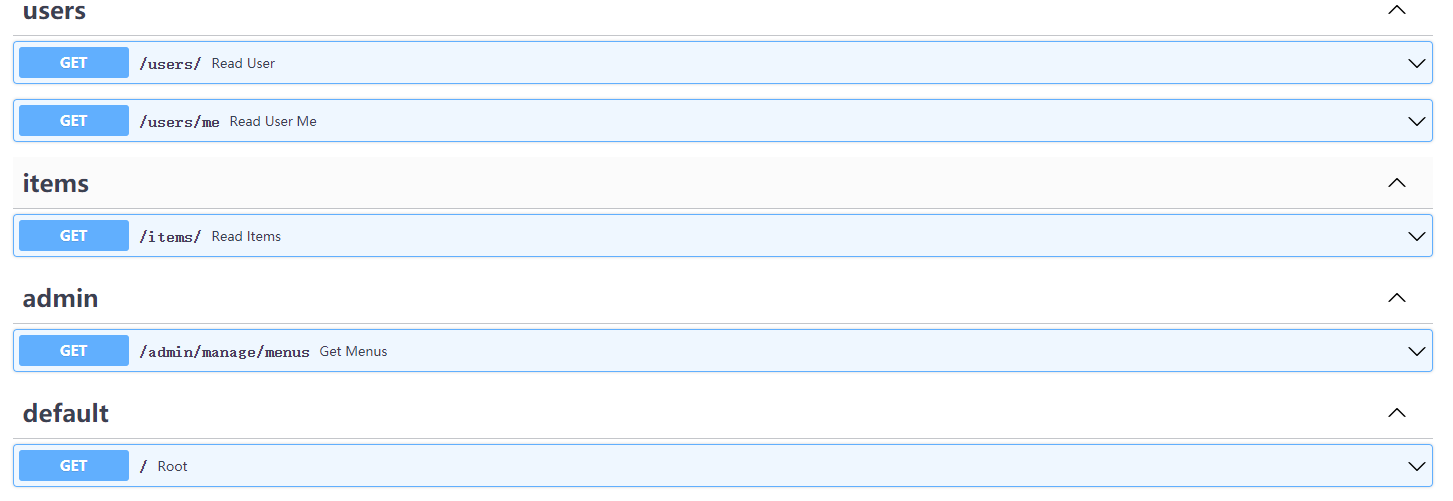Click the GET badge for Root
Screen dimensions: 1453x501
pos(74,465)
